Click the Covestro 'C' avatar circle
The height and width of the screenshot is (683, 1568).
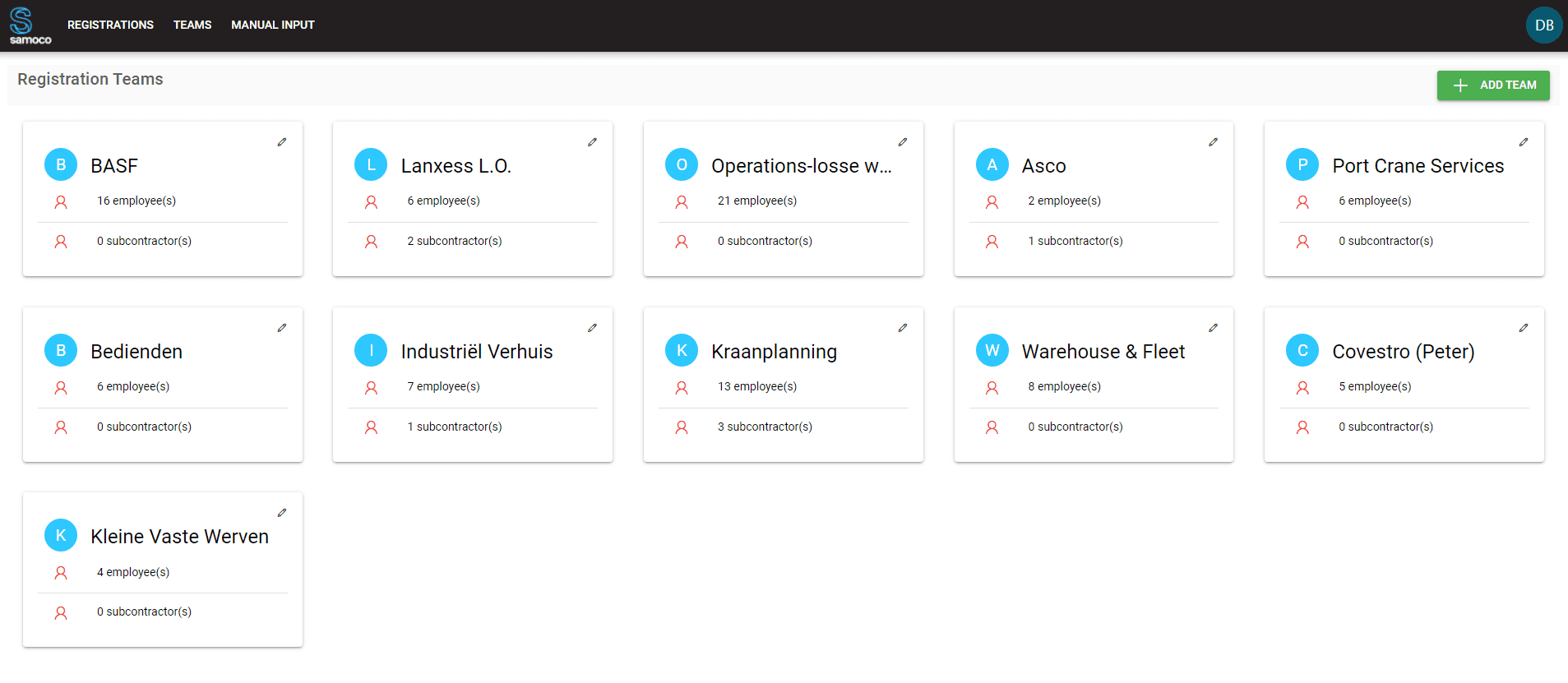coord(1302,351)
